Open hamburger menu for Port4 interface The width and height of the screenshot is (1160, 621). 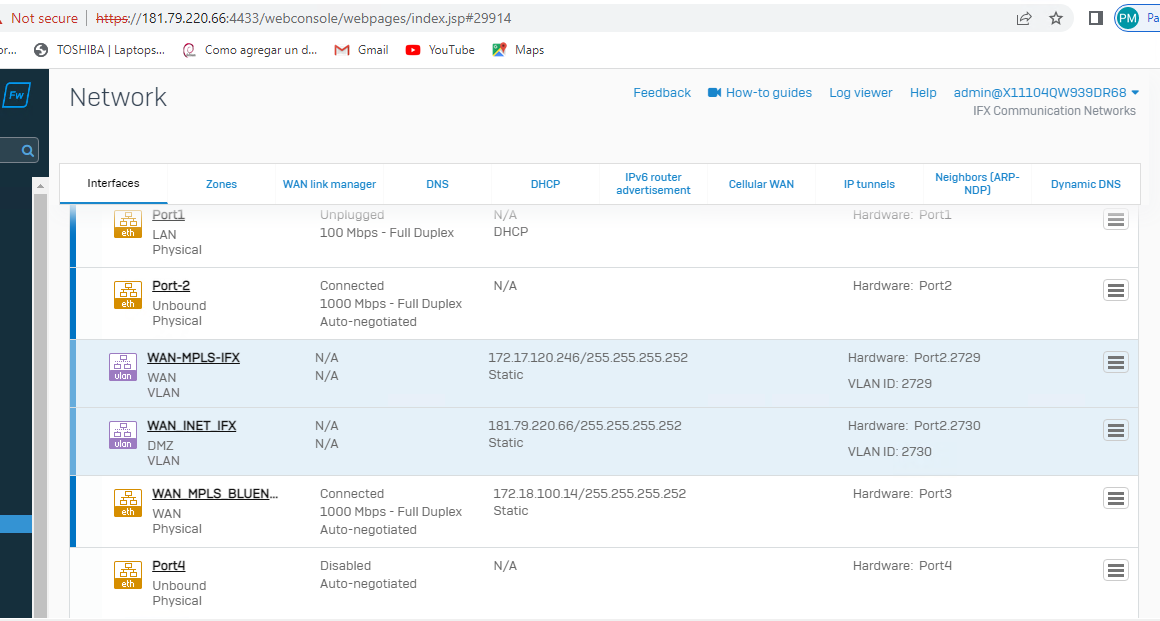click(x=1115, y=570)
